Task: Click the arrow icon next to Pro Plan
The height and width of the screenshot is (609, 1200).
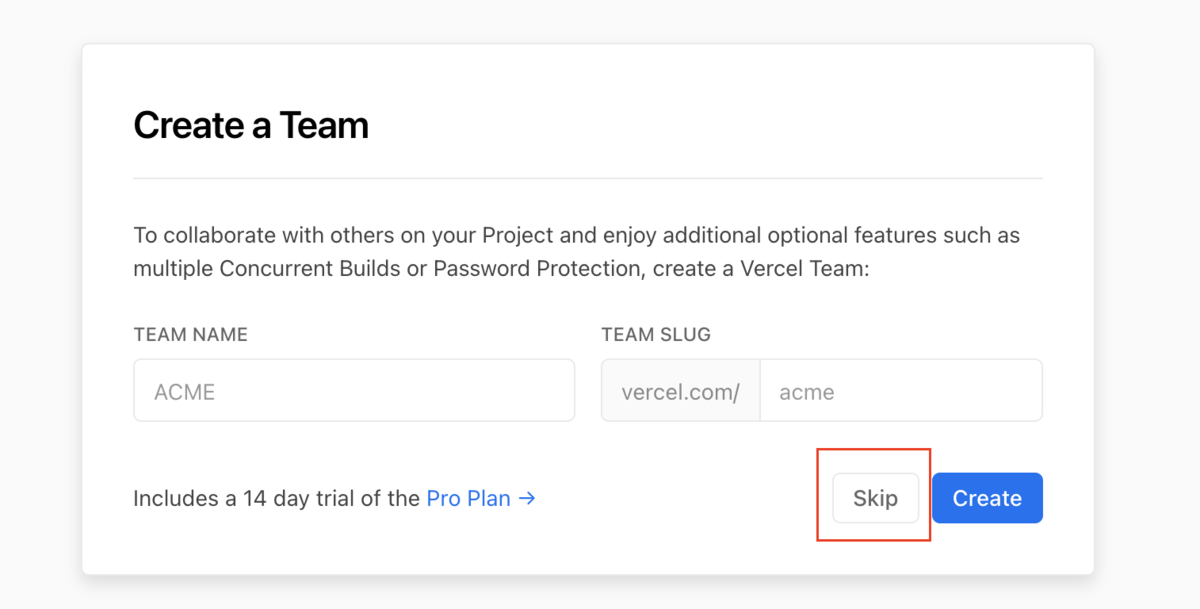Action: pos(527,498)
